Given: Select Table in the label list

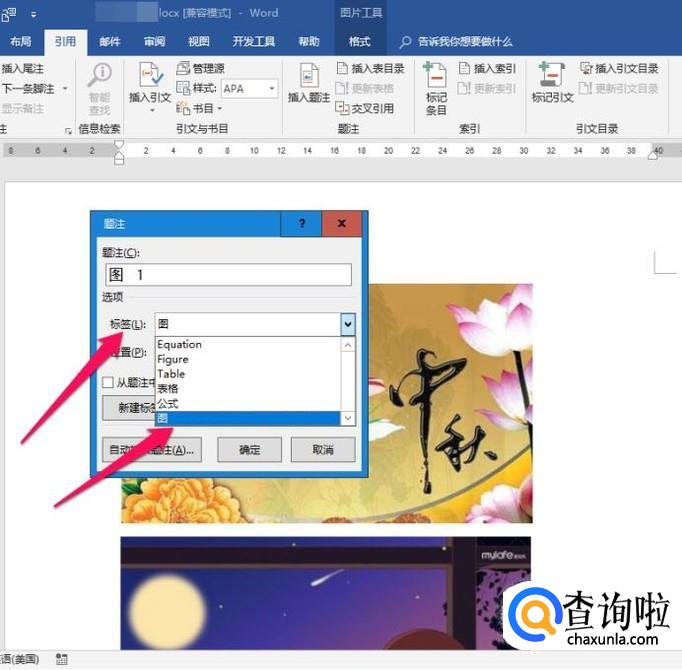Looking at the screenshot, I should (x=248, y=374).
